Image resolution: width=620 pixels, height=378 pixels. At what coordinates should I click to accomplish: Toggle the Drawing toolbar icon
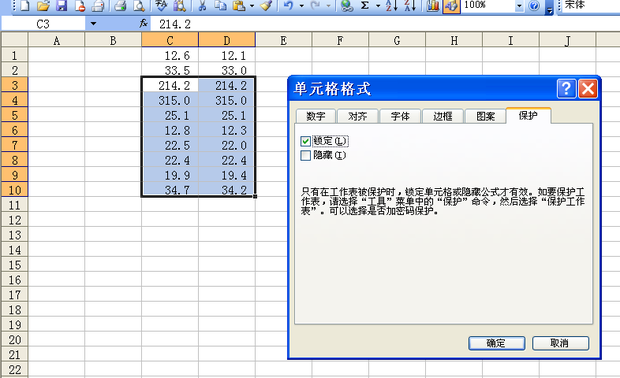pyautogui.click(x=451, y=5)
